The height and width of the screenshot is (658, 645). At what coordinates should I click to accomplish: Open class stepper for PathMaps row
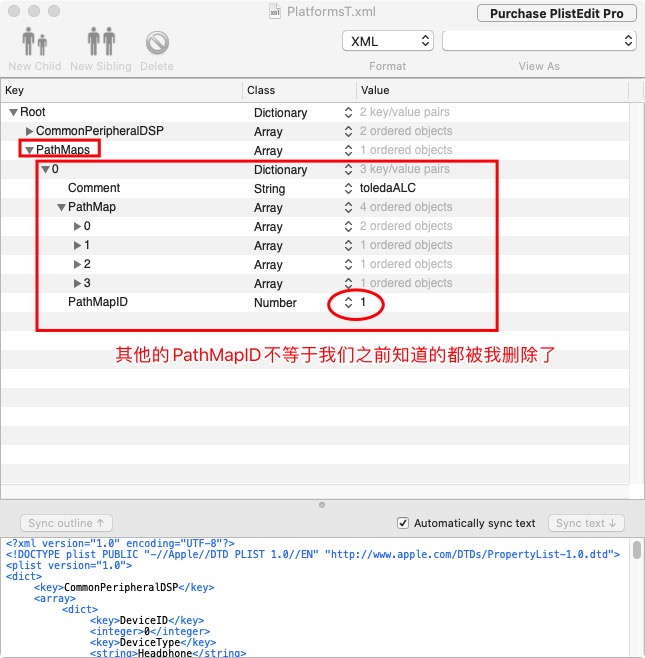pyautogui.click(x=348, y=150)
